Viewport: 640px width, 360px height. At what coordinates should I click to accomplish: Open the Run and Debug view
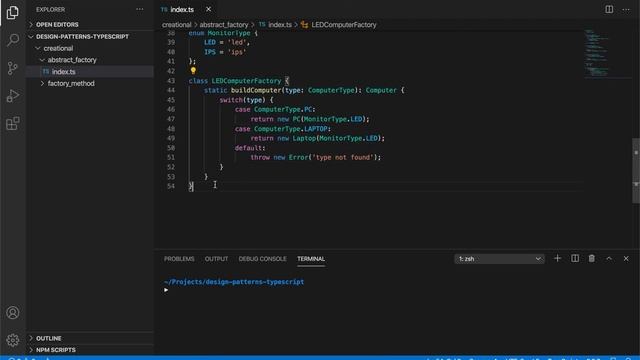coord(13,96)
